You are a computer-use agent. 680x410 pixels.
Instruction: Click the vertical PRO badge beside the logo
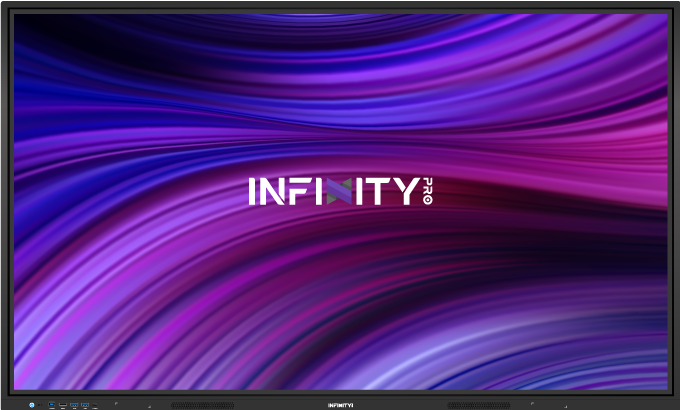428,190
